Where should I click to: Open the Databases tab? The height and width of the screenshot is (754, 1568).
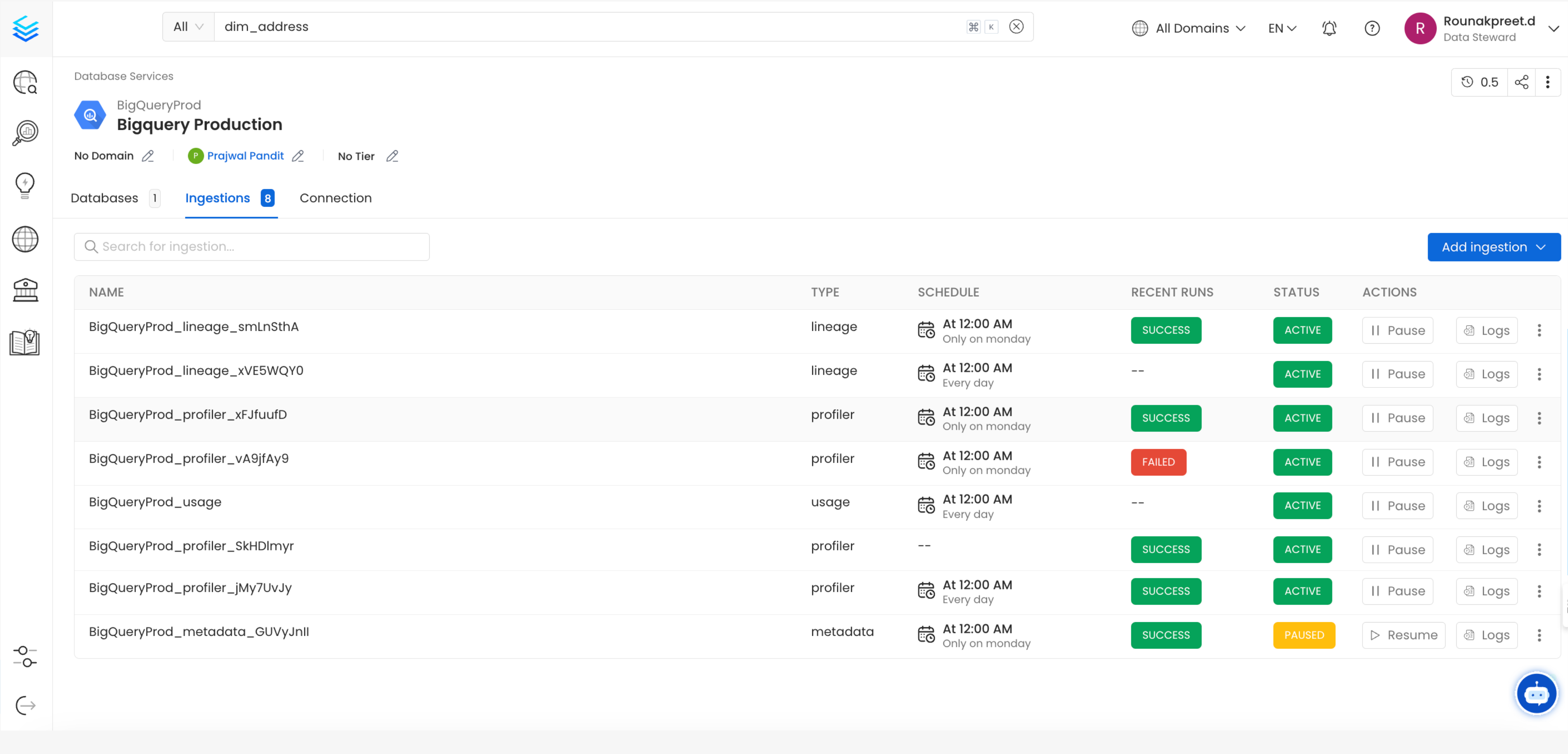point(105,198)
